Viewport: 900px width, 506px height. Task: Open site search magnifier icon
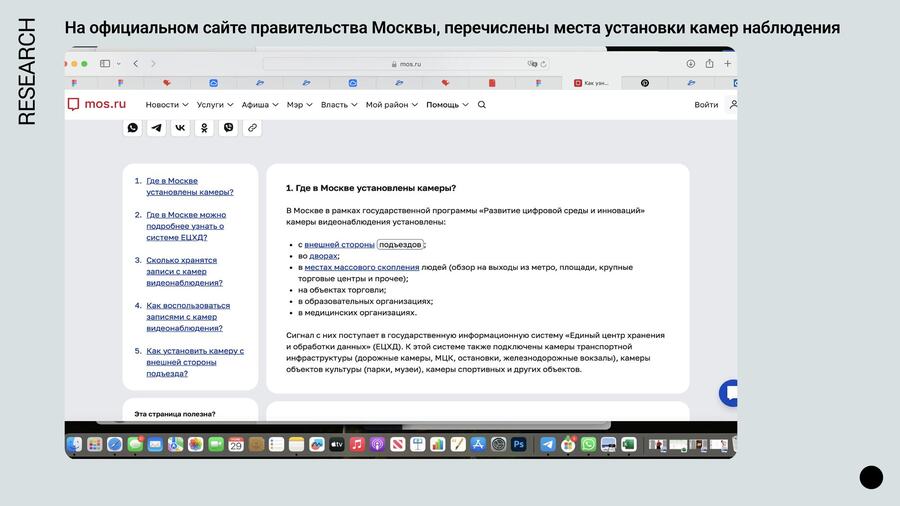(x=482, y=104)
